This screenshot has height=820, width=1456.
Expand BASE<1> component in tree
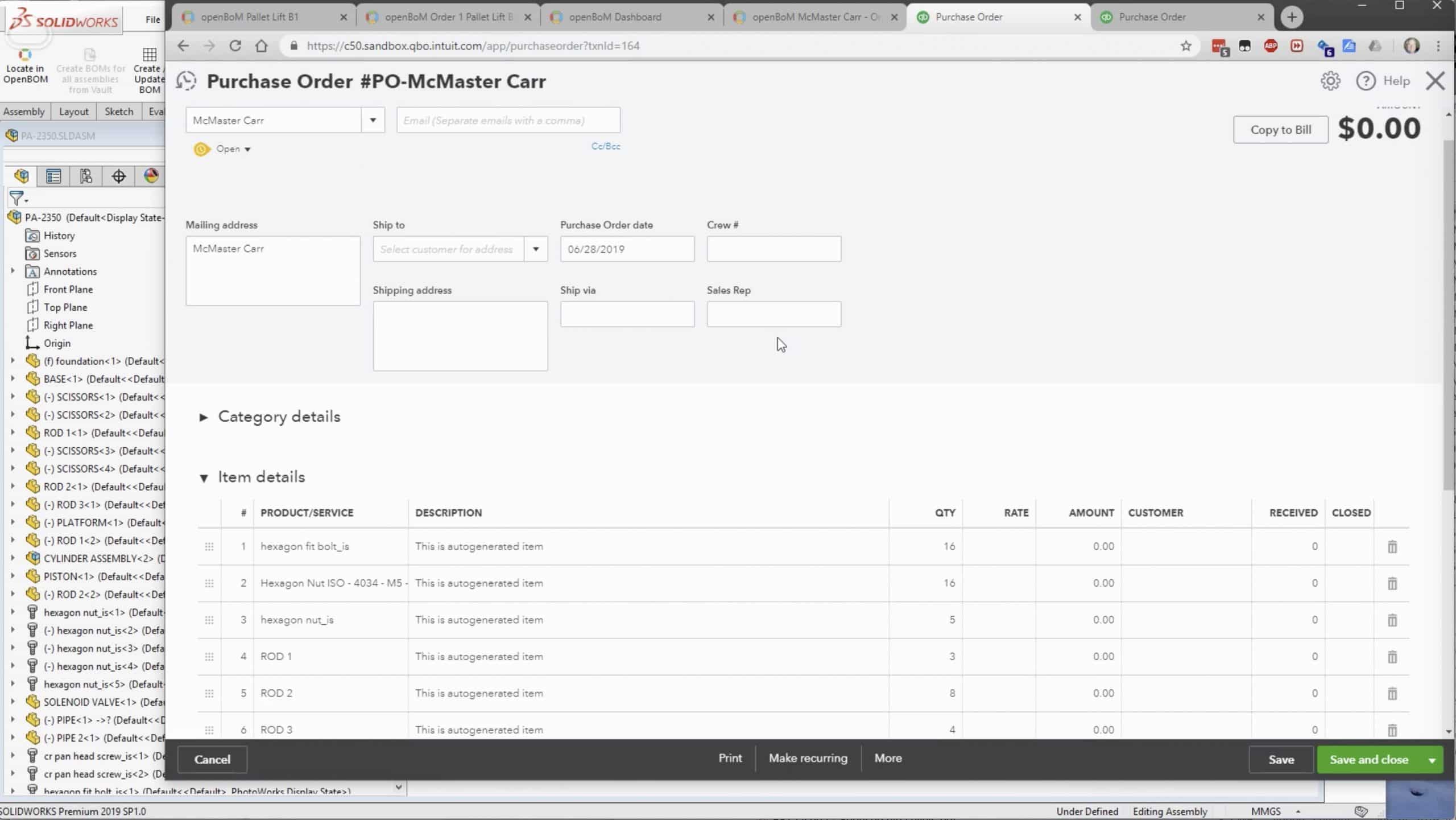[x=13, y=379]
